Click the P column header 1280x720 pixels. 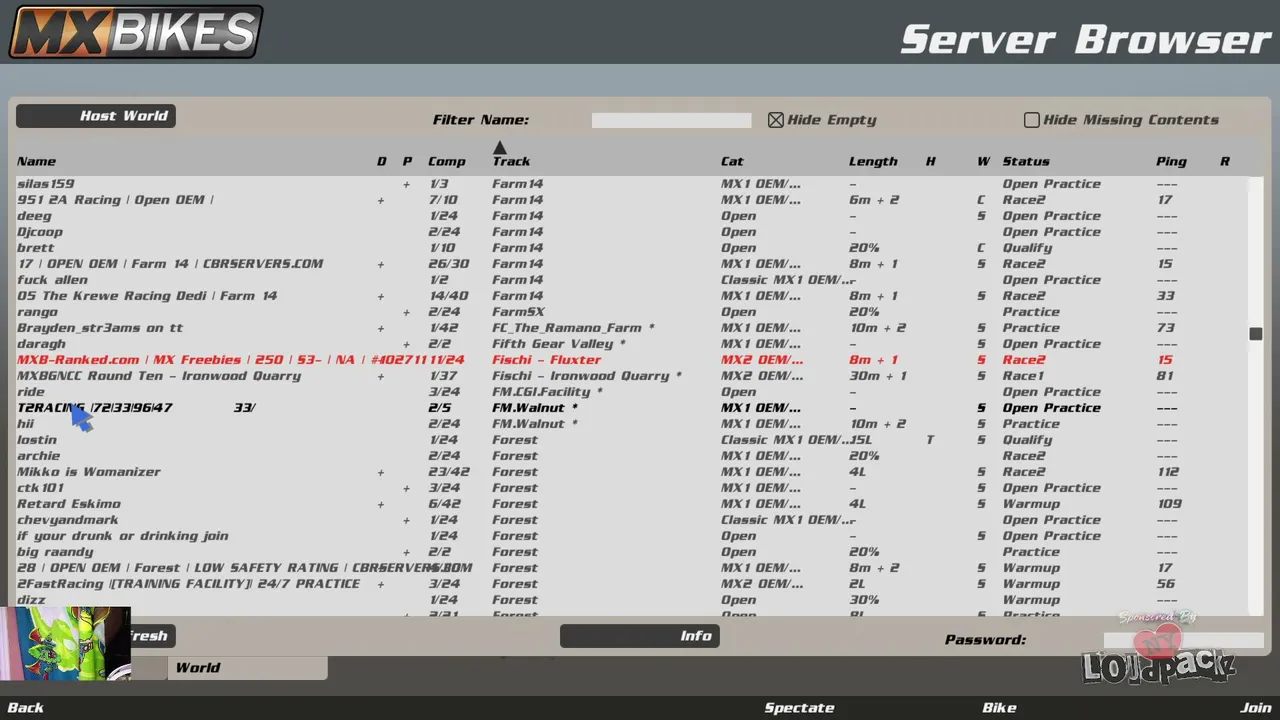[407, 161]
